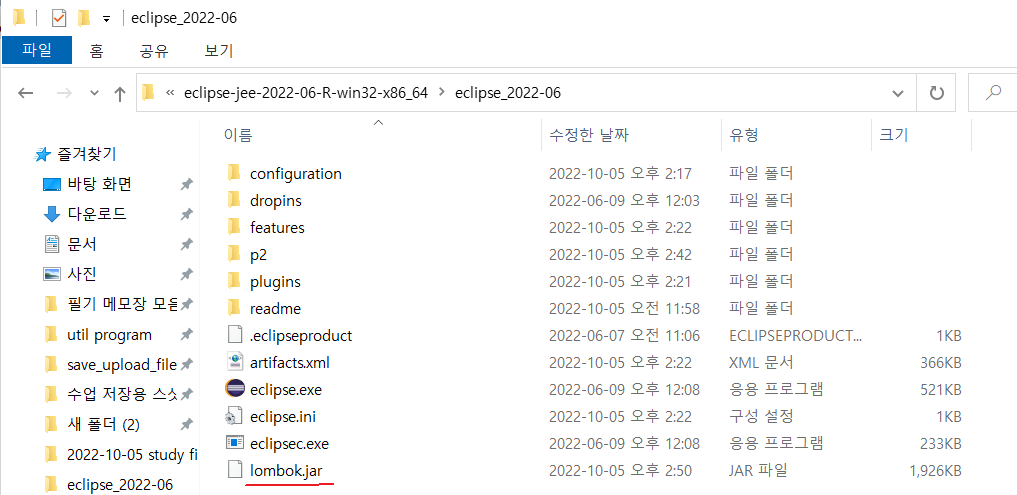Unpin 새 폴더 (2) using its pin icon

(186, 426)
